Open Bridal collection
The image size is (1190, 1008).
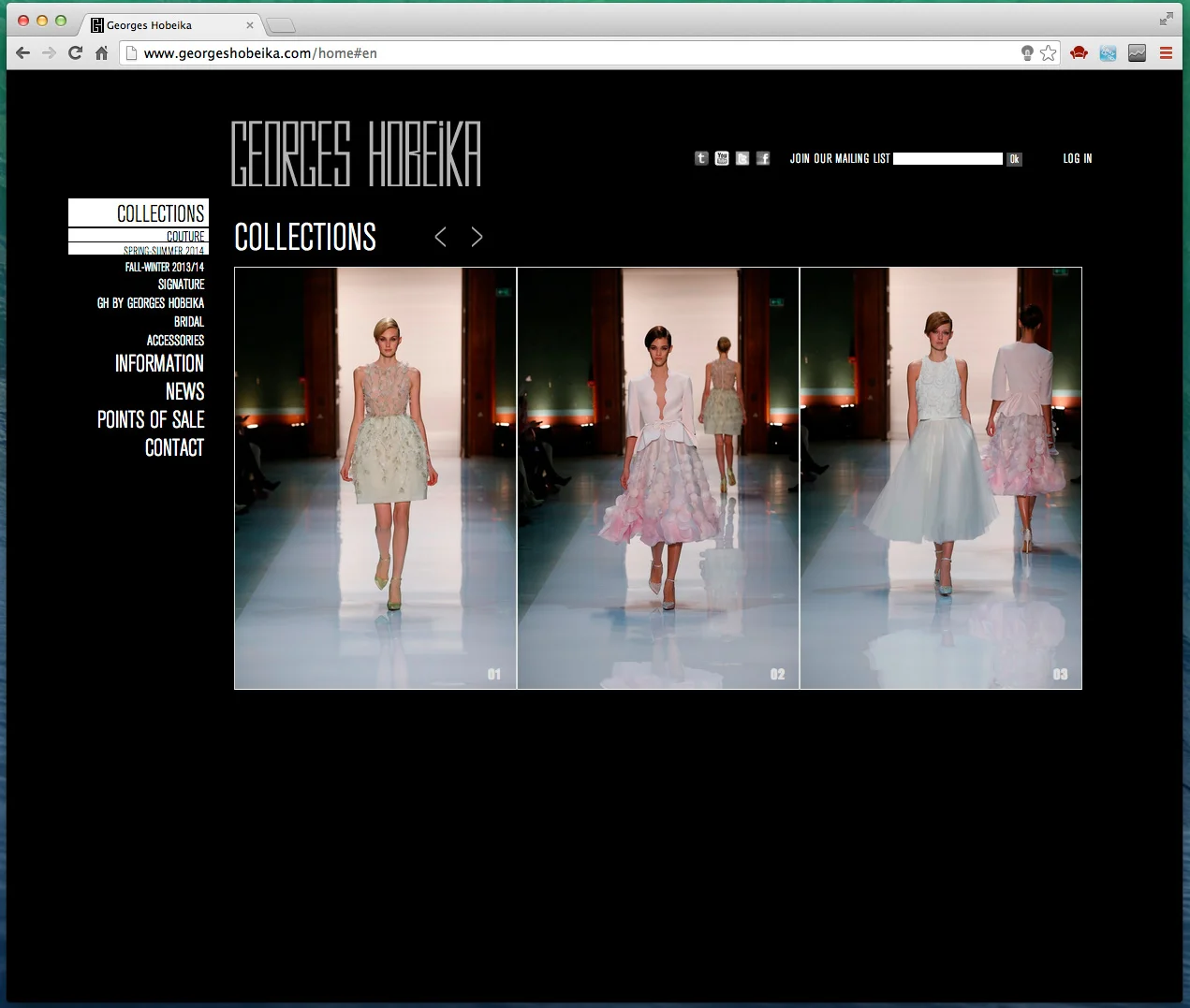coord(189,322)
